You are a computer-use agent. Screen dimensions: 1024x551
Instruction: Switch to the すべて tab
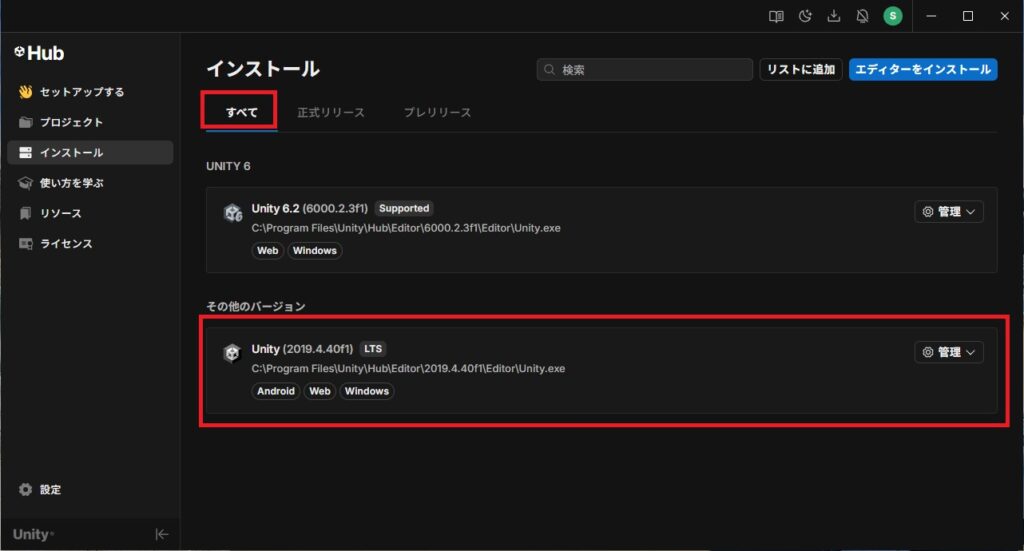point(242,112)
